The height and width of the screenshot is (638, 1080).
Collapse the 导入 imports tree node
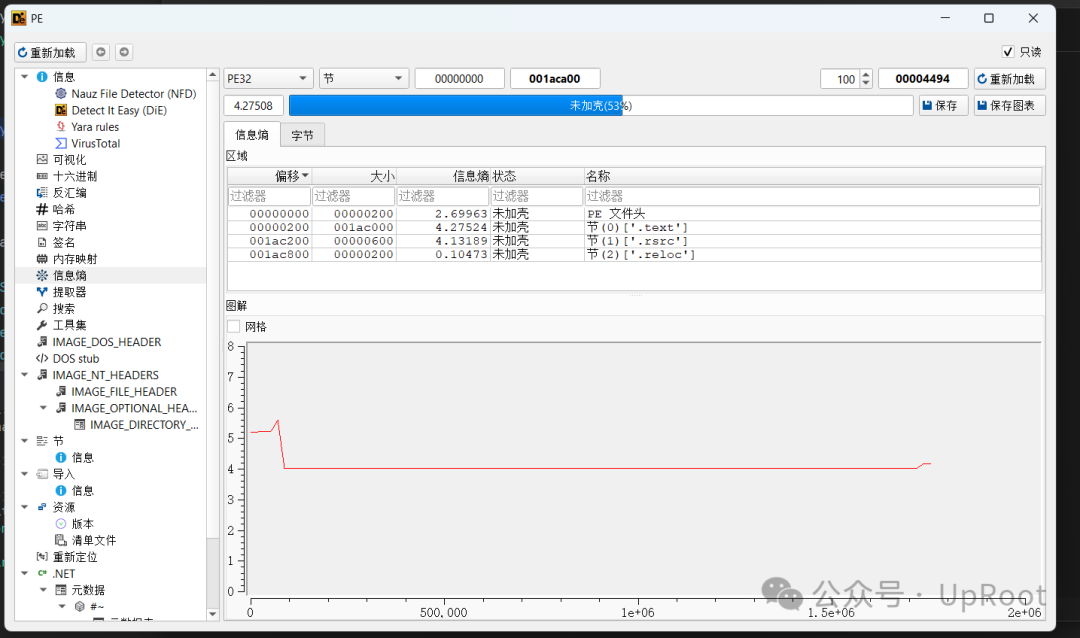(x=25, y=474)
